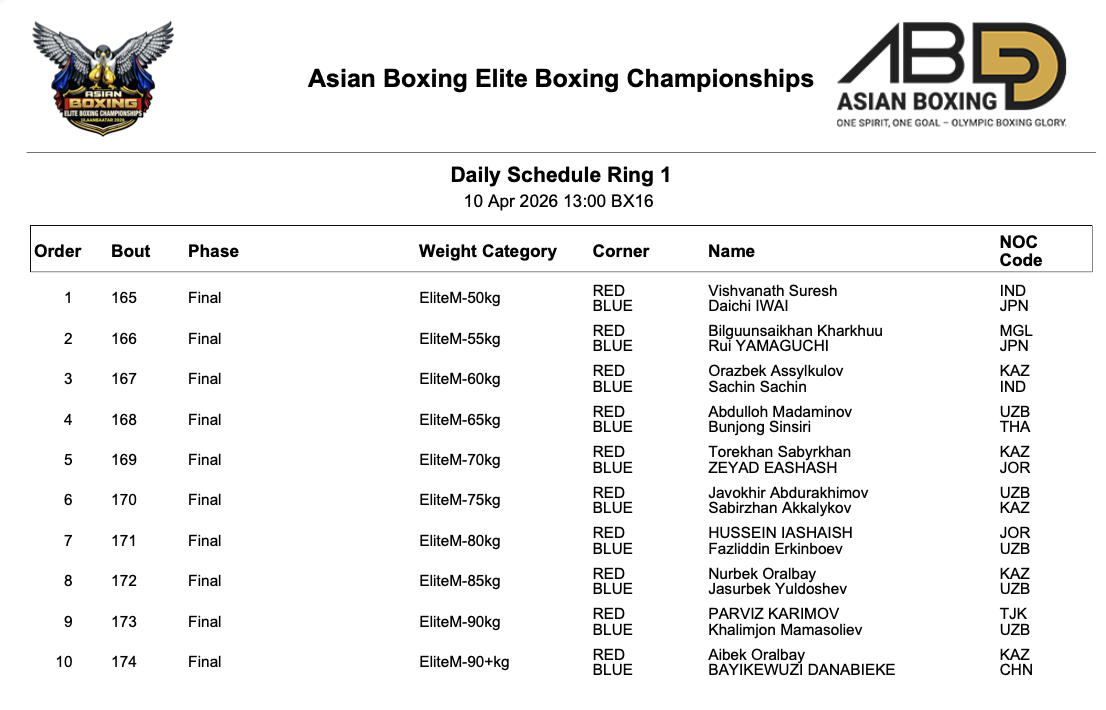The width and height of the screenshot is (1106, 710).
Task: Select boxer name ZEYAD EASHASH
Action: click(773, 468)
